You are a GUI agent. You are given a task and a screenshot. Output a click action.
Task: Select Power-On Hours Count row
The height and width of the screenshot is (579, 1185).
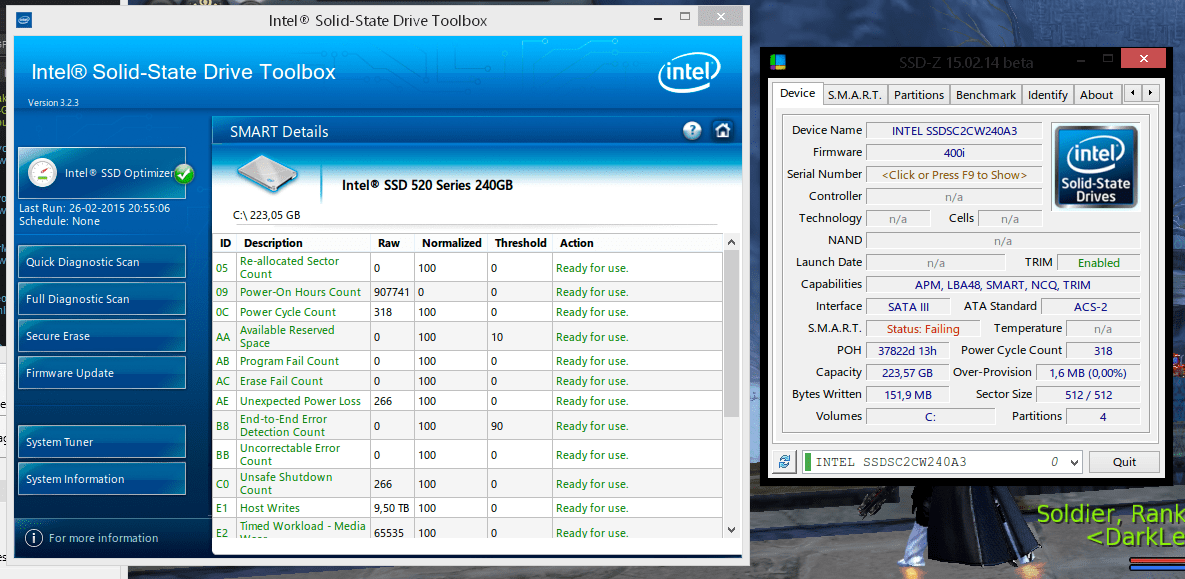469,292
